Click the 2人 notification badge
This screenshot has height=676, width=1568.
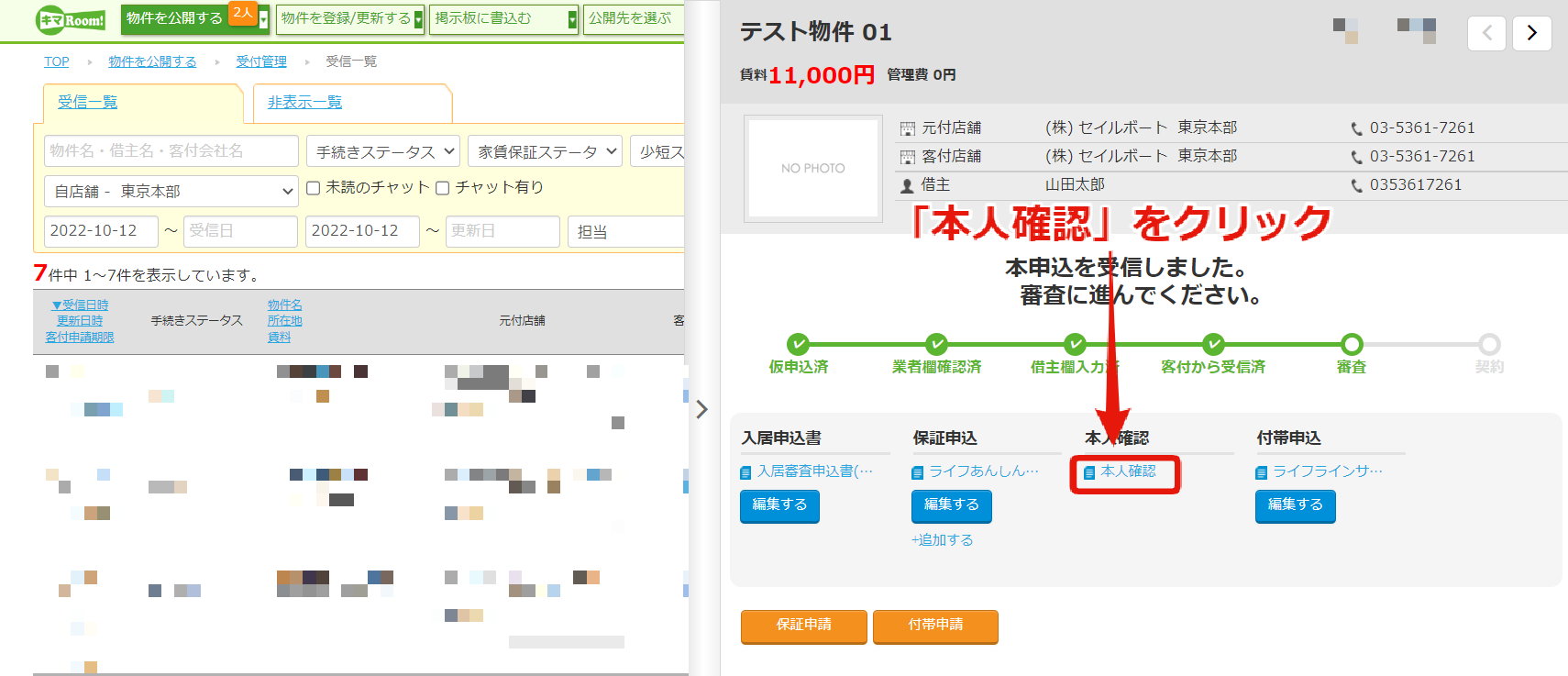point(242,13)
